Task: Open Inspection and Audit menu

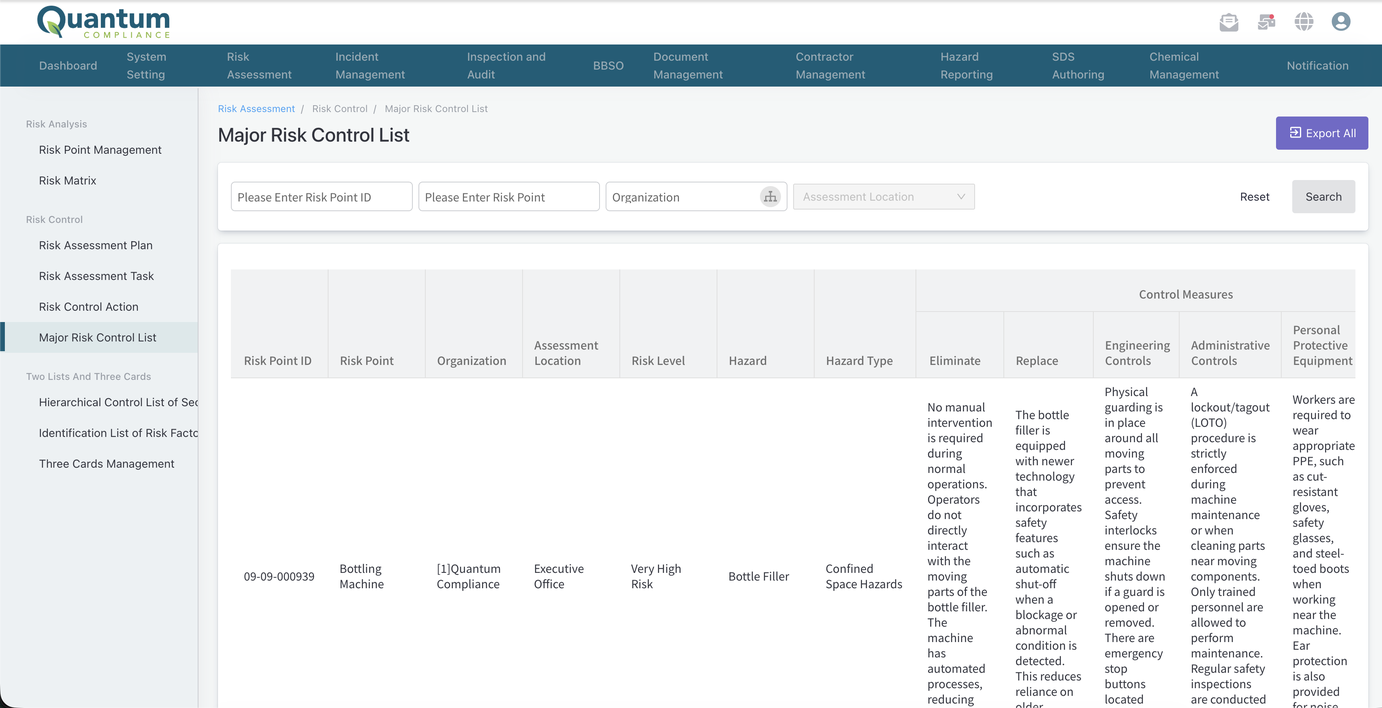Action: tap(506, 66)
